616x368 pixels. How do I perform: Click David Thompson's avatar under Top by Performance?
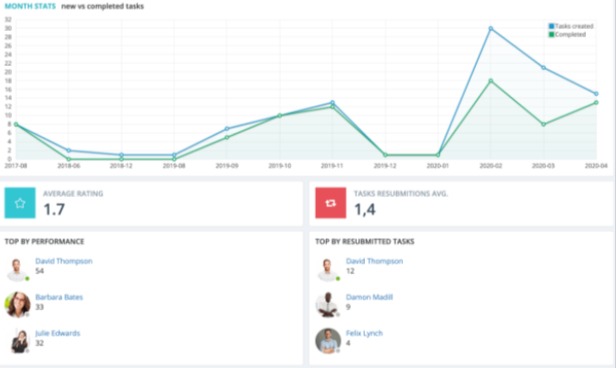(17, 269)
